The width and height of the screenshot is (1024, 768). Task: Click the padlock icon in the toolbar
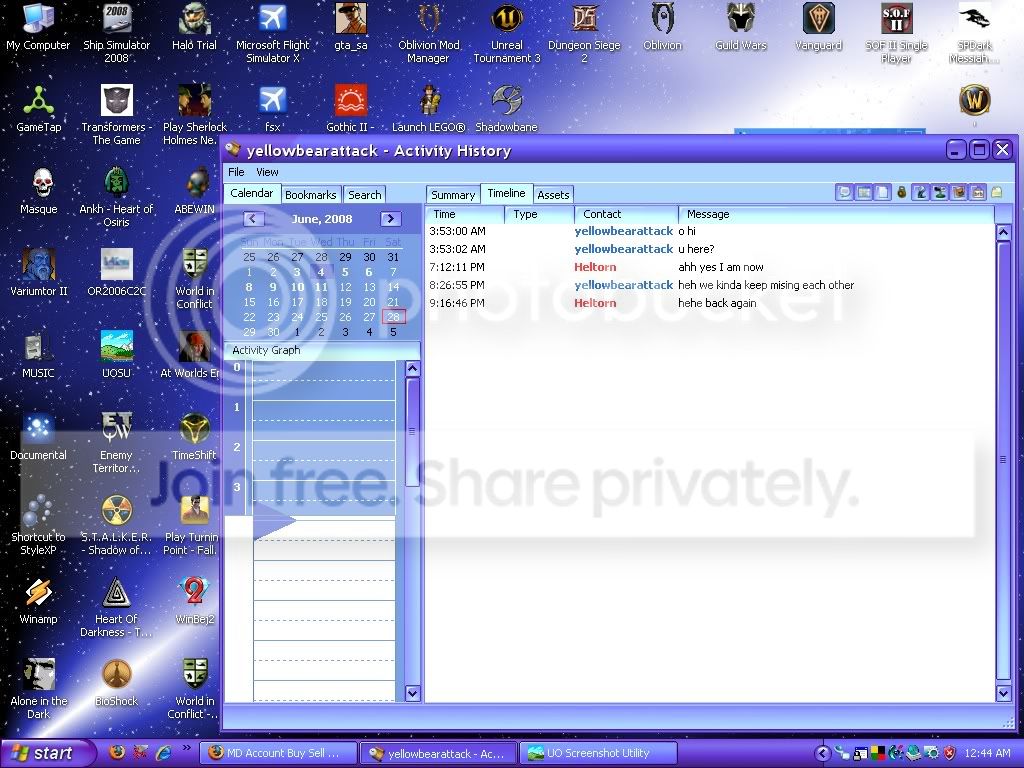click(902, 192)
